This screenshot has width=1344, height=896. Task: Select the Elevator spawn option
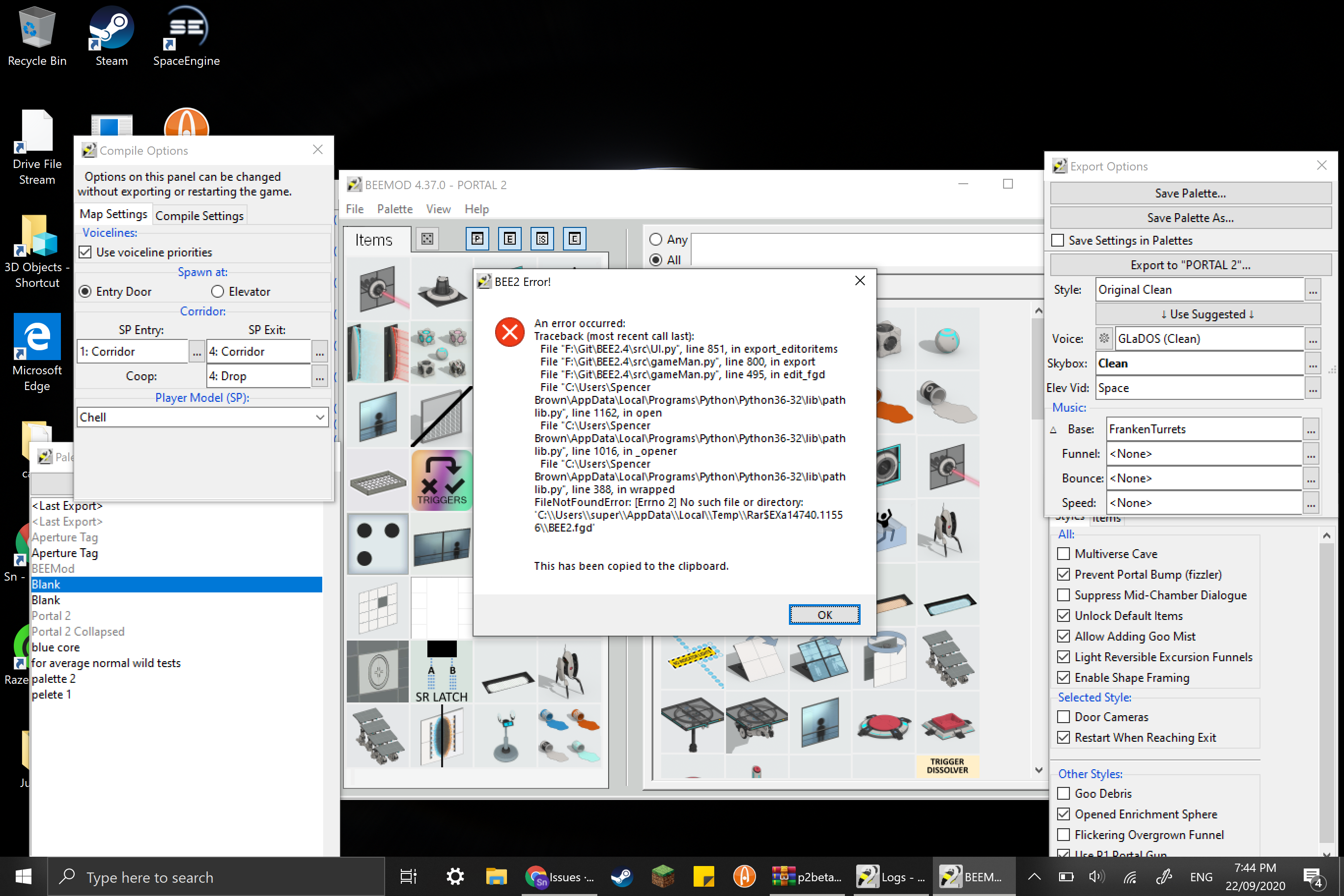[x=218, y=291]
